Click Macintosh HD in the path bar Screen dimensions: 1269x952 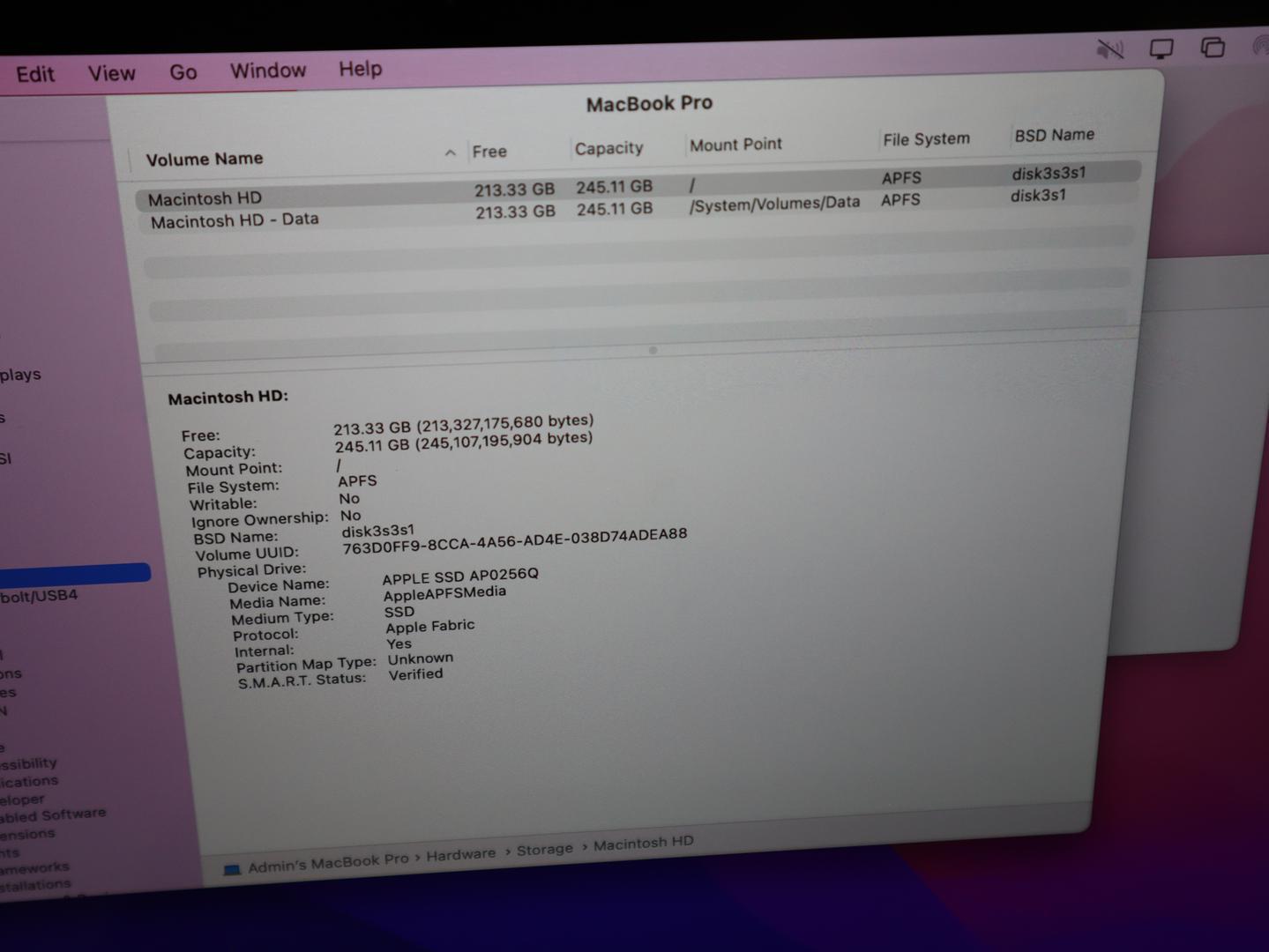coord(644,844)
